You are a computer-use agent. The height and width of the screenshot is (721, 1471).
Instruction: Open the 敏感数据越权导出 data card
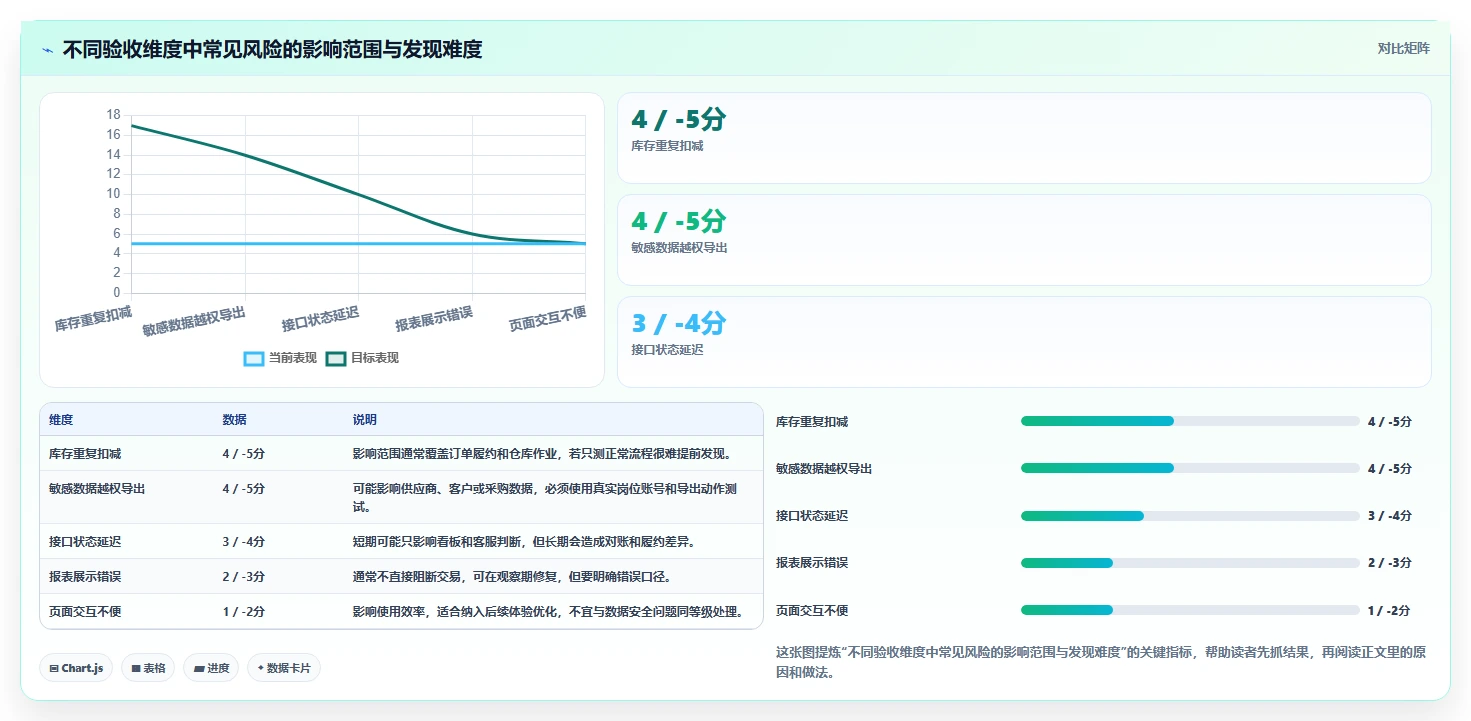click(x=1024, y=240)
